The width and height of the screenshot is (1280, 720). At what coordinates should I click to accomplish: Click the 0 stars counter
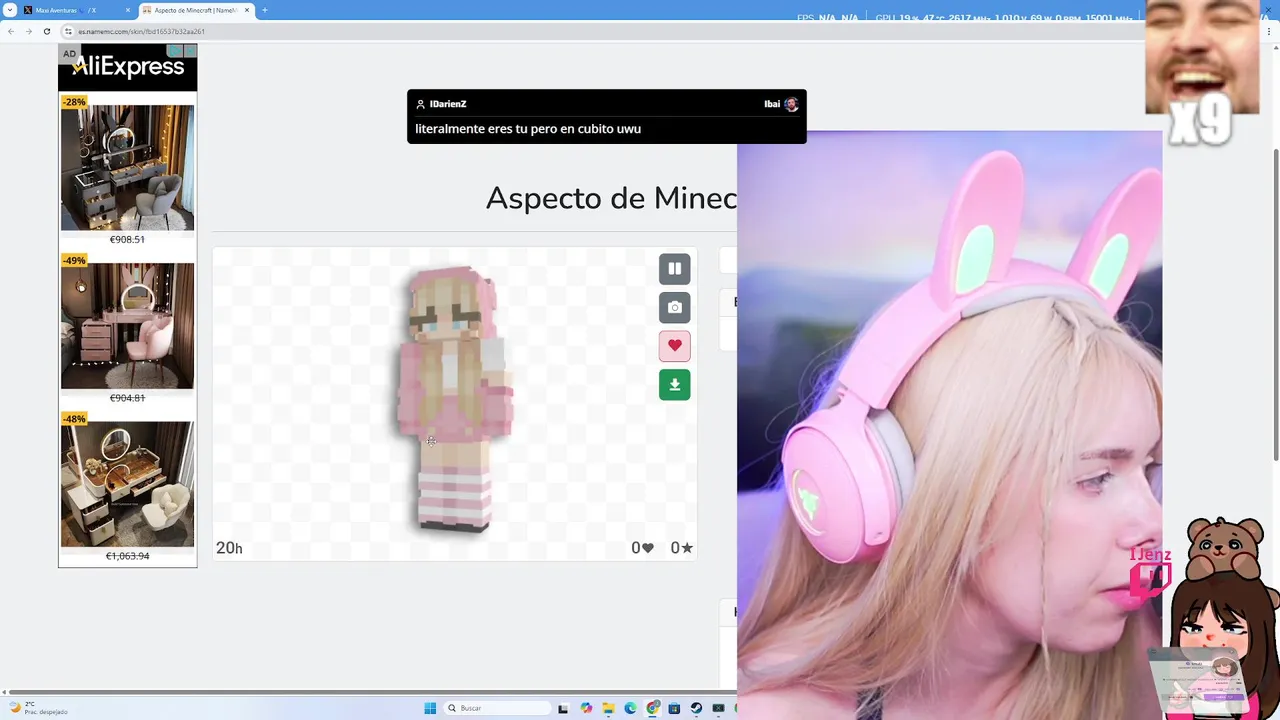click(x=681, y=548)
